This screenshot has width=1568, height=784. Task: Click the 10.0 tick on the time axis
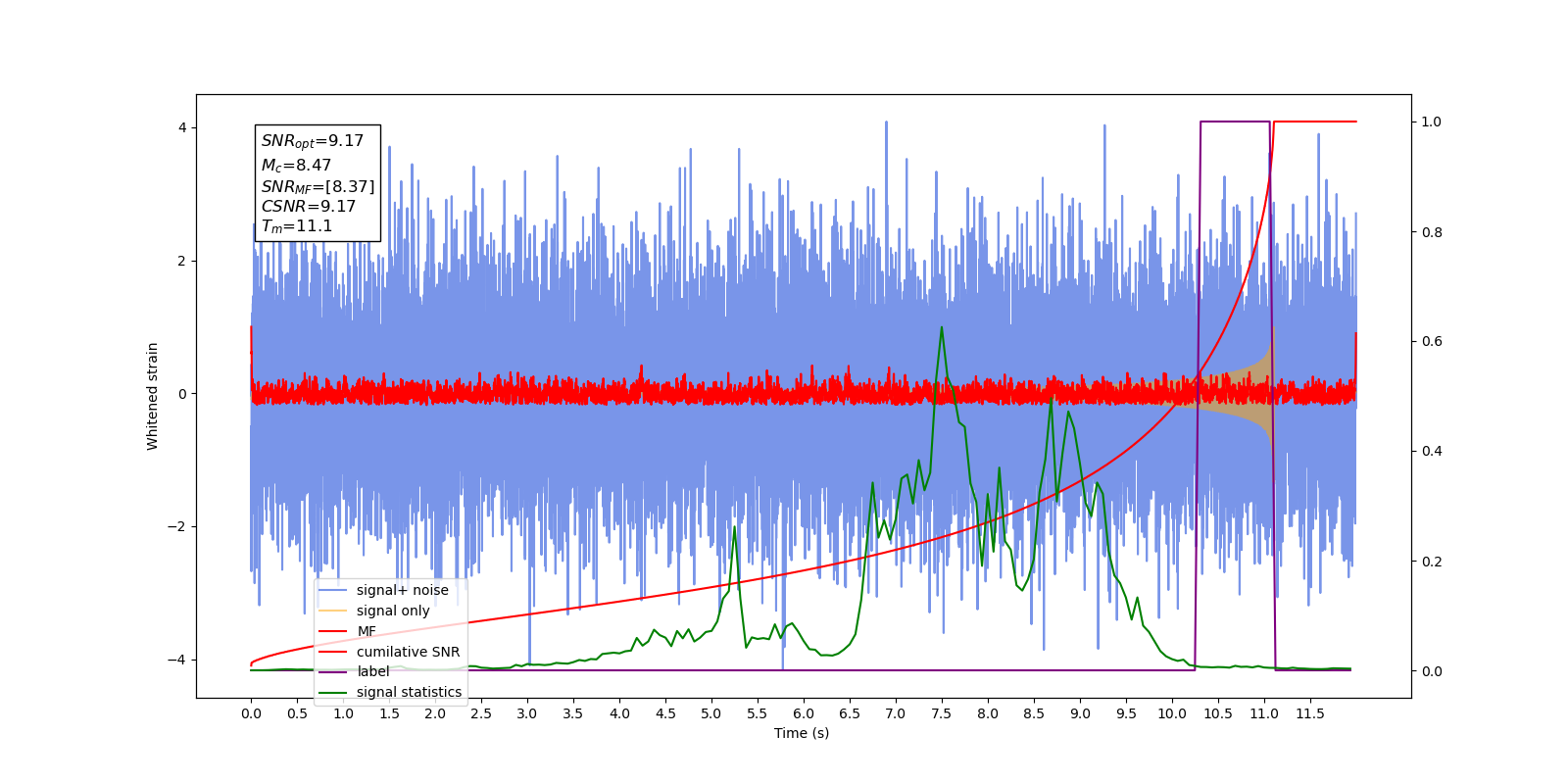tap(1172, 713)
